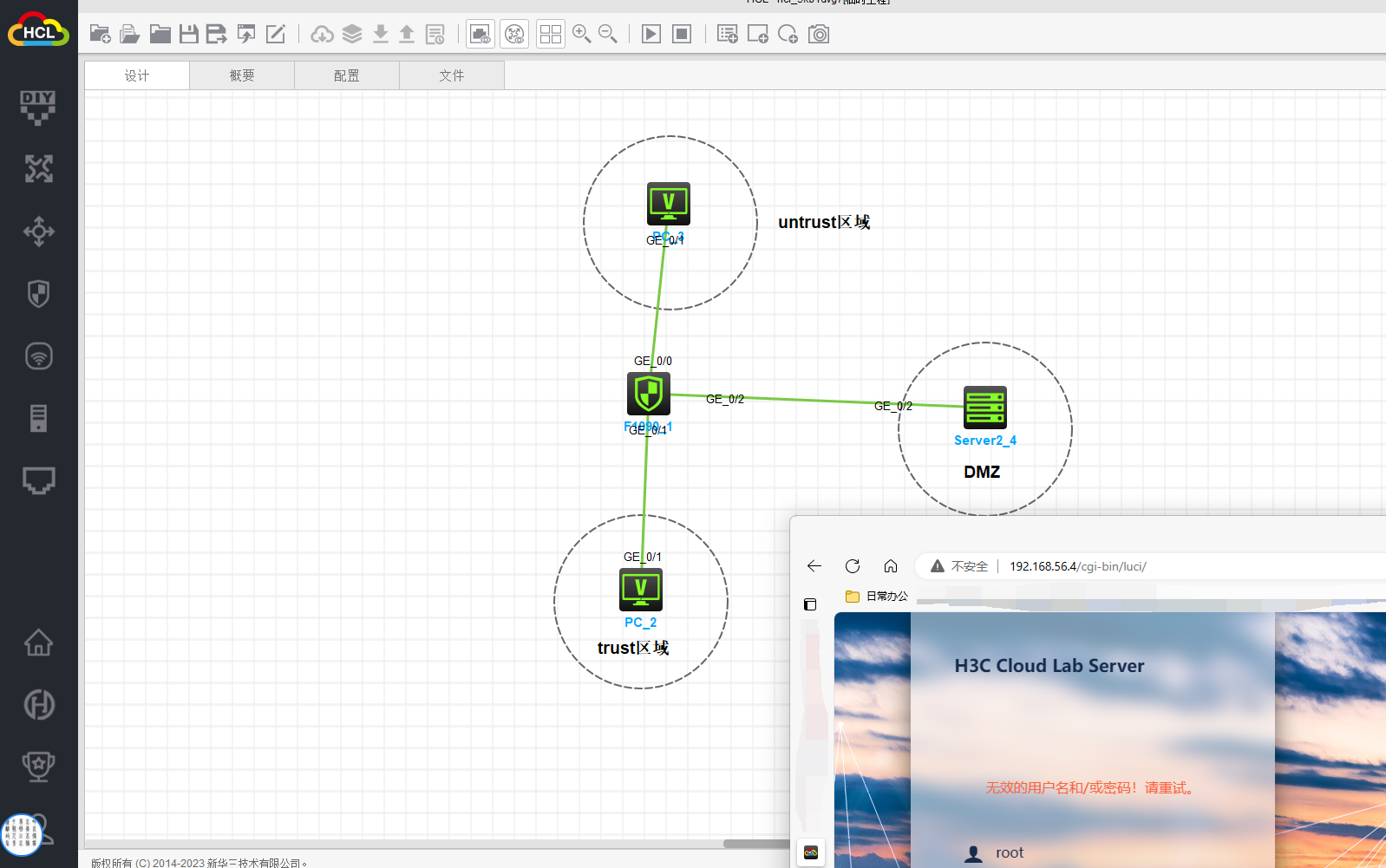The image size is (1386, 868).
Task: Select the Server2_4 device in DMZ
Action: (x=984, y=408)
